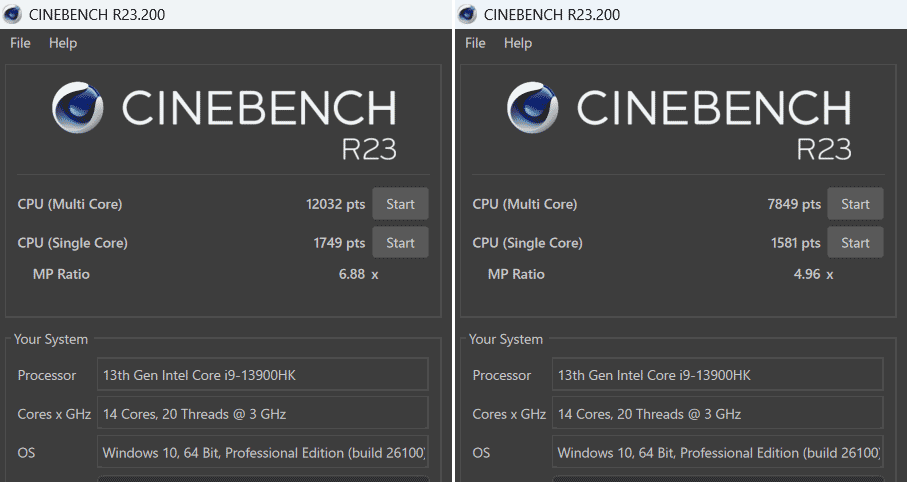Open the File menu in left window
This screenshot has height=482, width=907.
coord(20,43)
